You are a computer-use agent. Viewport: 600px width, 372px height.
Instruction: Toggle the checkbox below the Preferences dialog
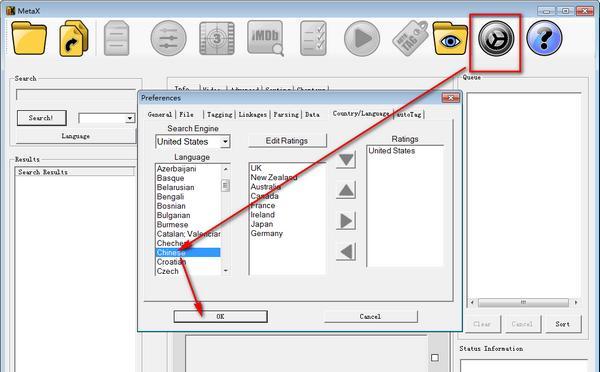[x=435, y=357]
